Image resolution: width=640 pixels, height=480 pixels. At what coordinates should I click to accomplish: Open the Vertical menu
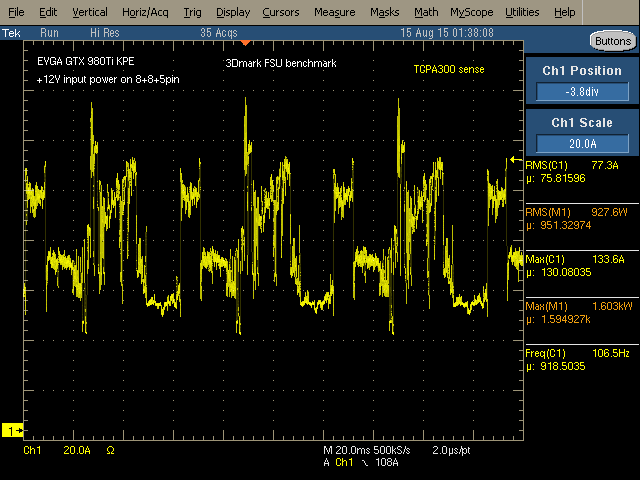[90, 13]
